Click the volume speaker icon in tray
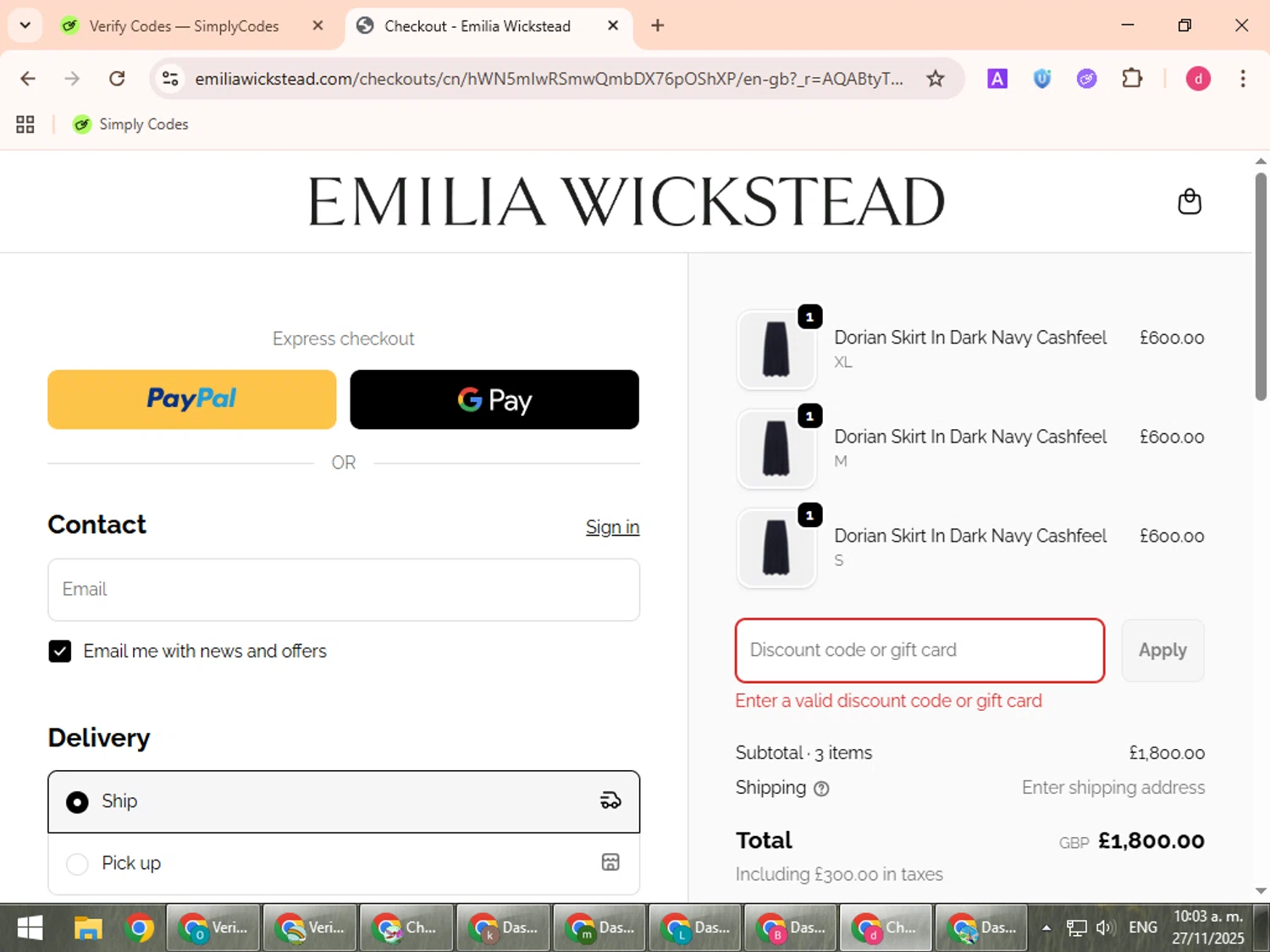 pos(1104,927)
